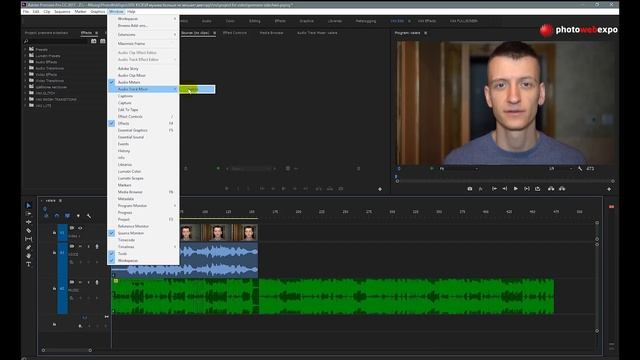640x360 pixels.
Task: Select the Razor tool
Action: point(29,231)
